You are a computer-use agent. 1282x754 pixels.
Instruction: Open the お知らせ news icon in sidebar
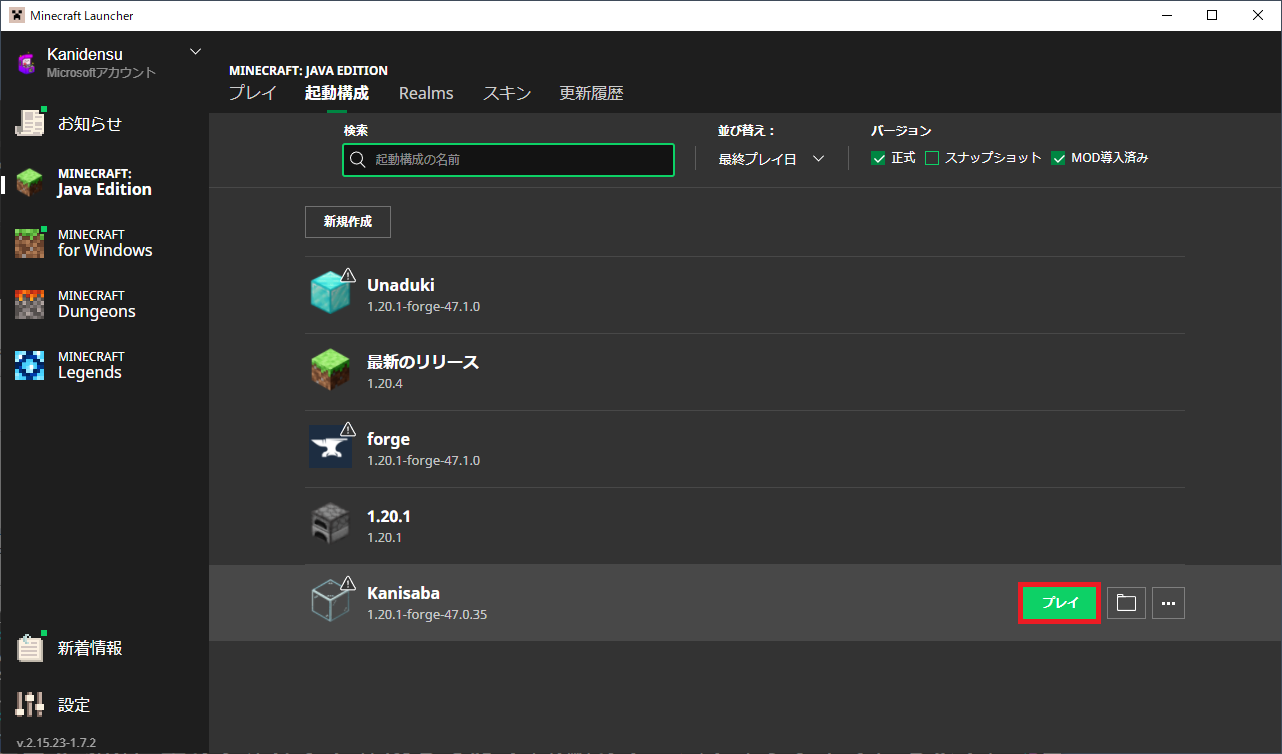(30, 123)
